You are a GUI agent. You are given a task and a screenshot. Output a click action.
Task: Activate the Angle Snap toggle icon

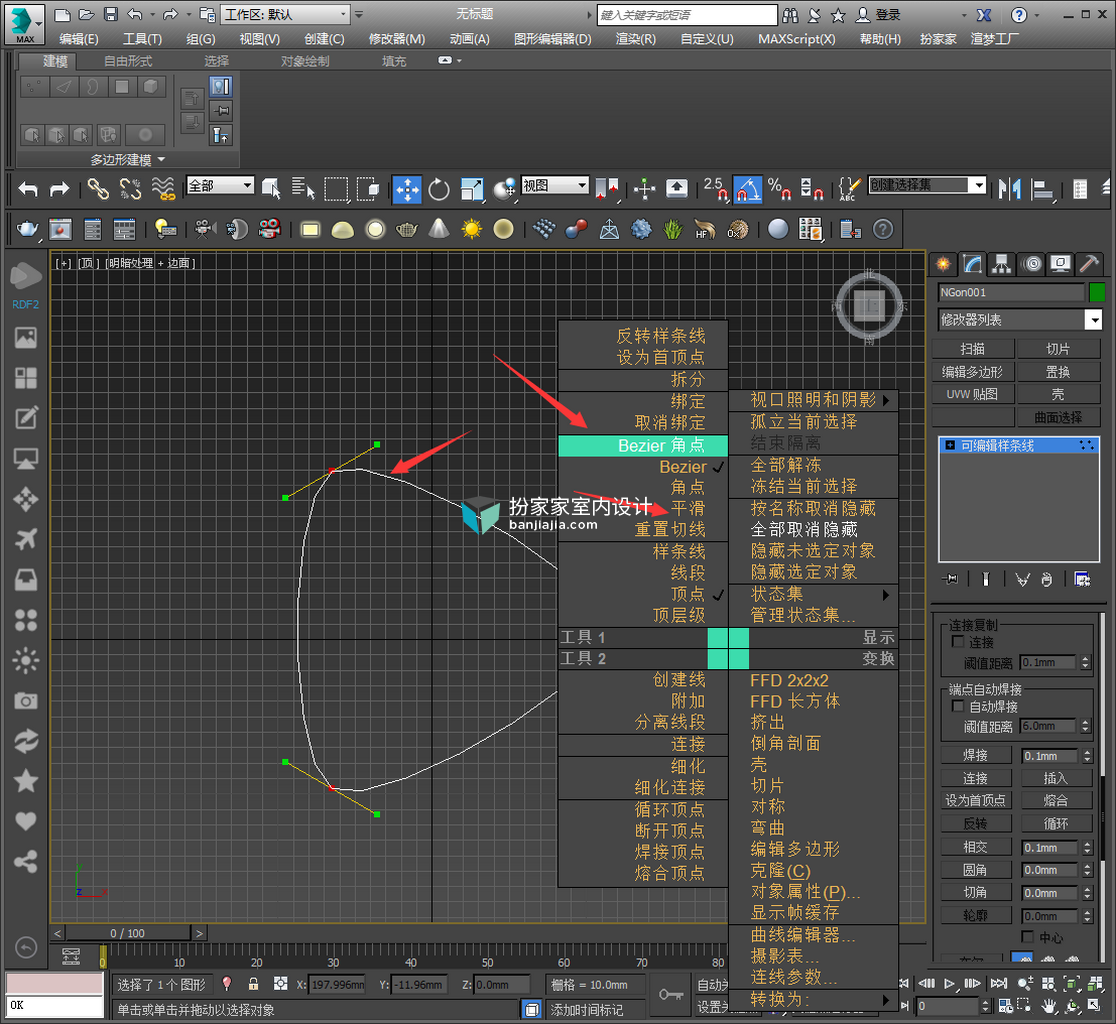[747, 189]
